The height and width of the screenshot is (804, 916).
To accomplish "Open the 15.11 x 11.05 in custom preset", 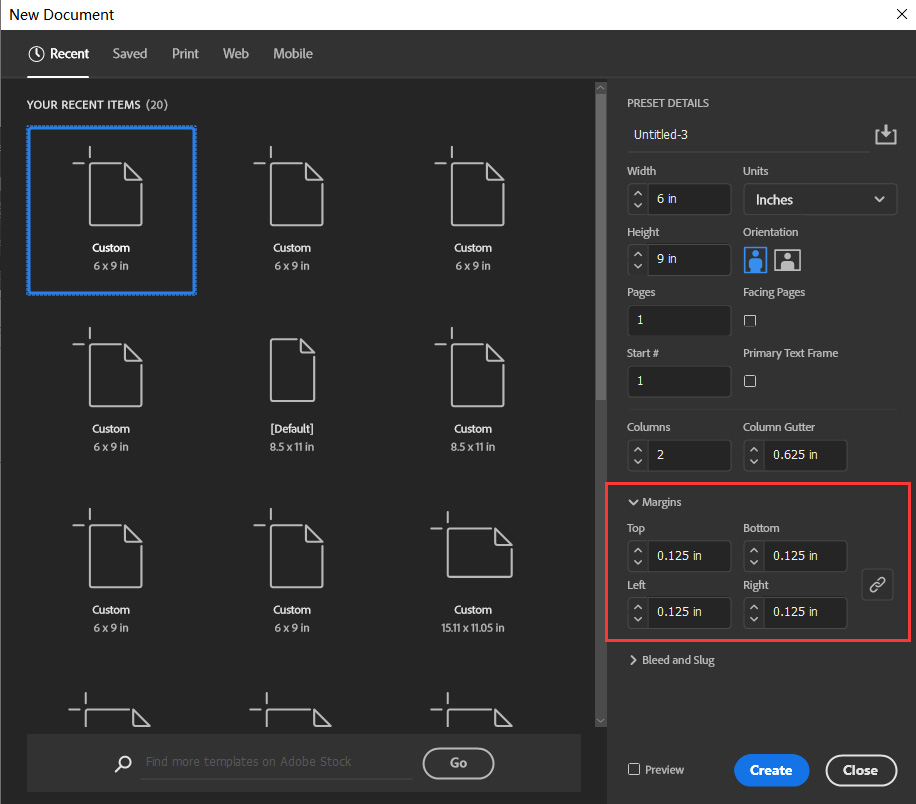I will [473, 573].
